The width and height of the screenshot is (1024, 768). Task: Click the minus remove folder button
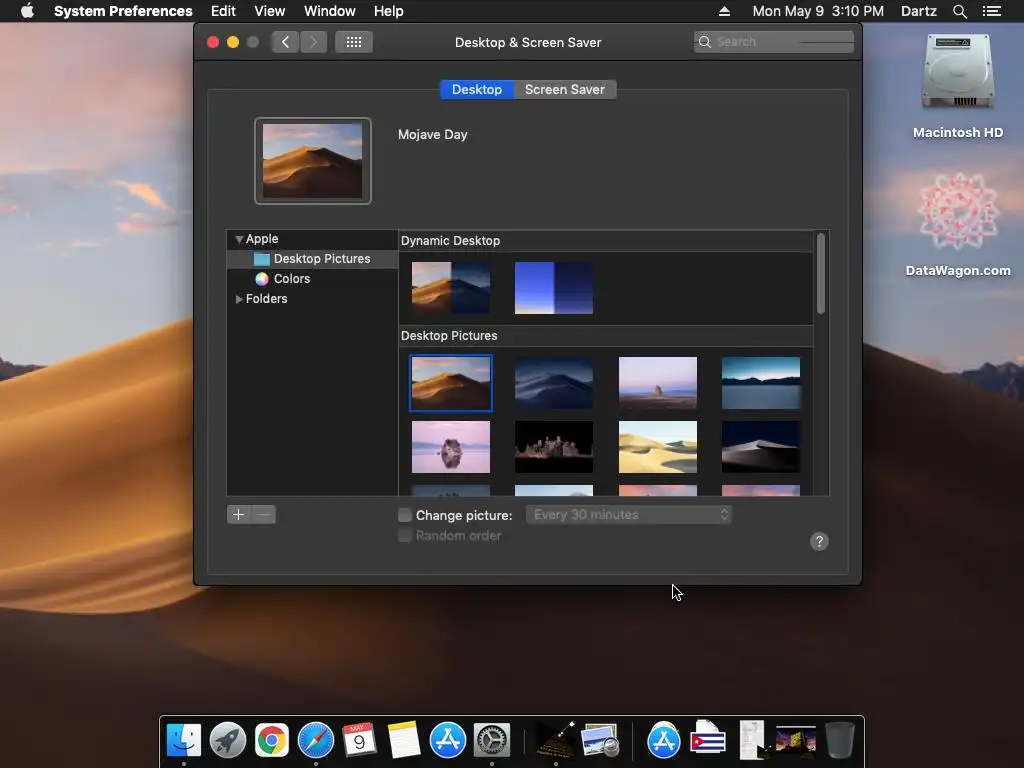click(264, 515)
